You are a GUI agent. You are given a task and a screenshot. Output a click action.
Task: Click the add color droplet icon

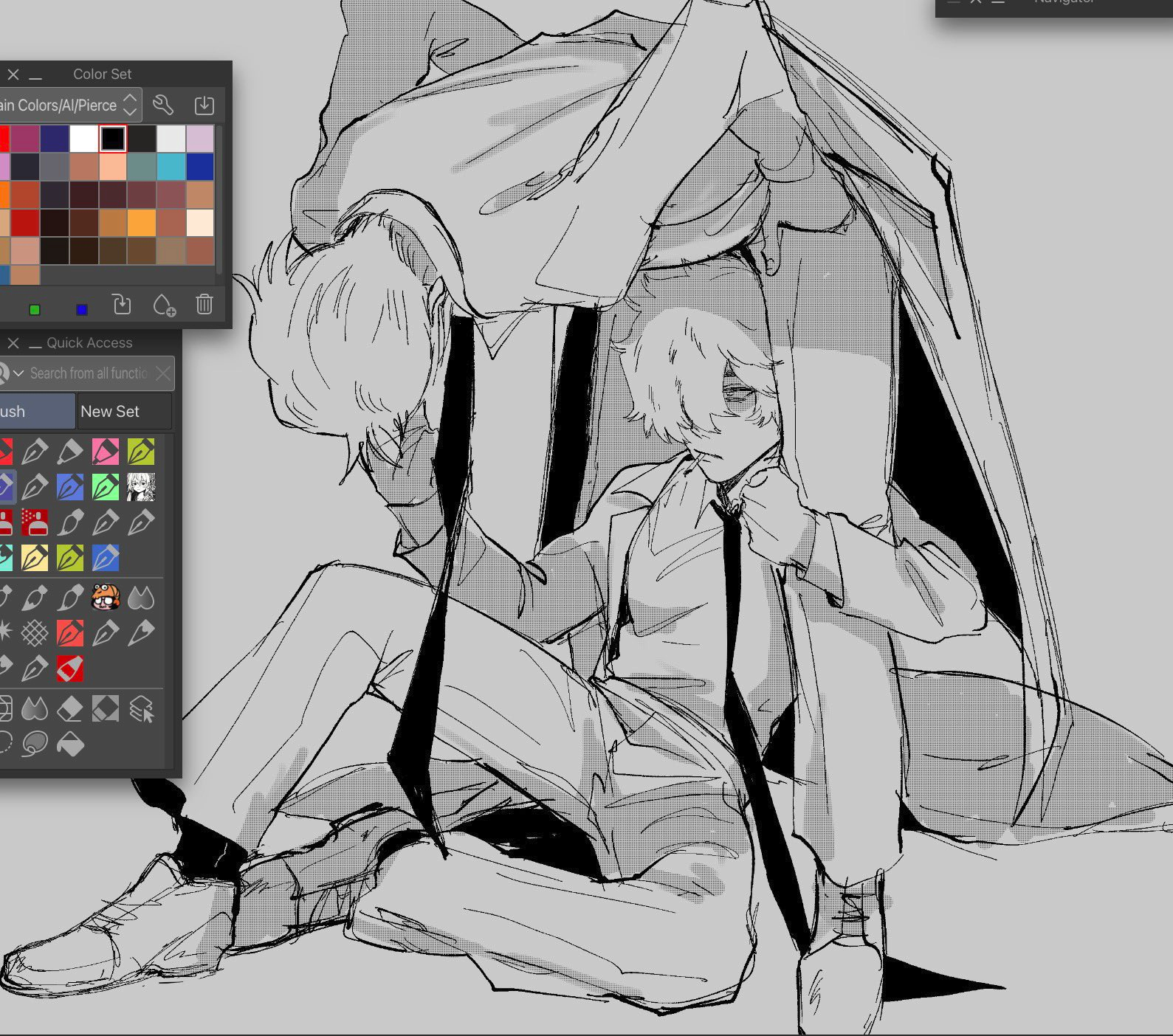pos(164,305)
